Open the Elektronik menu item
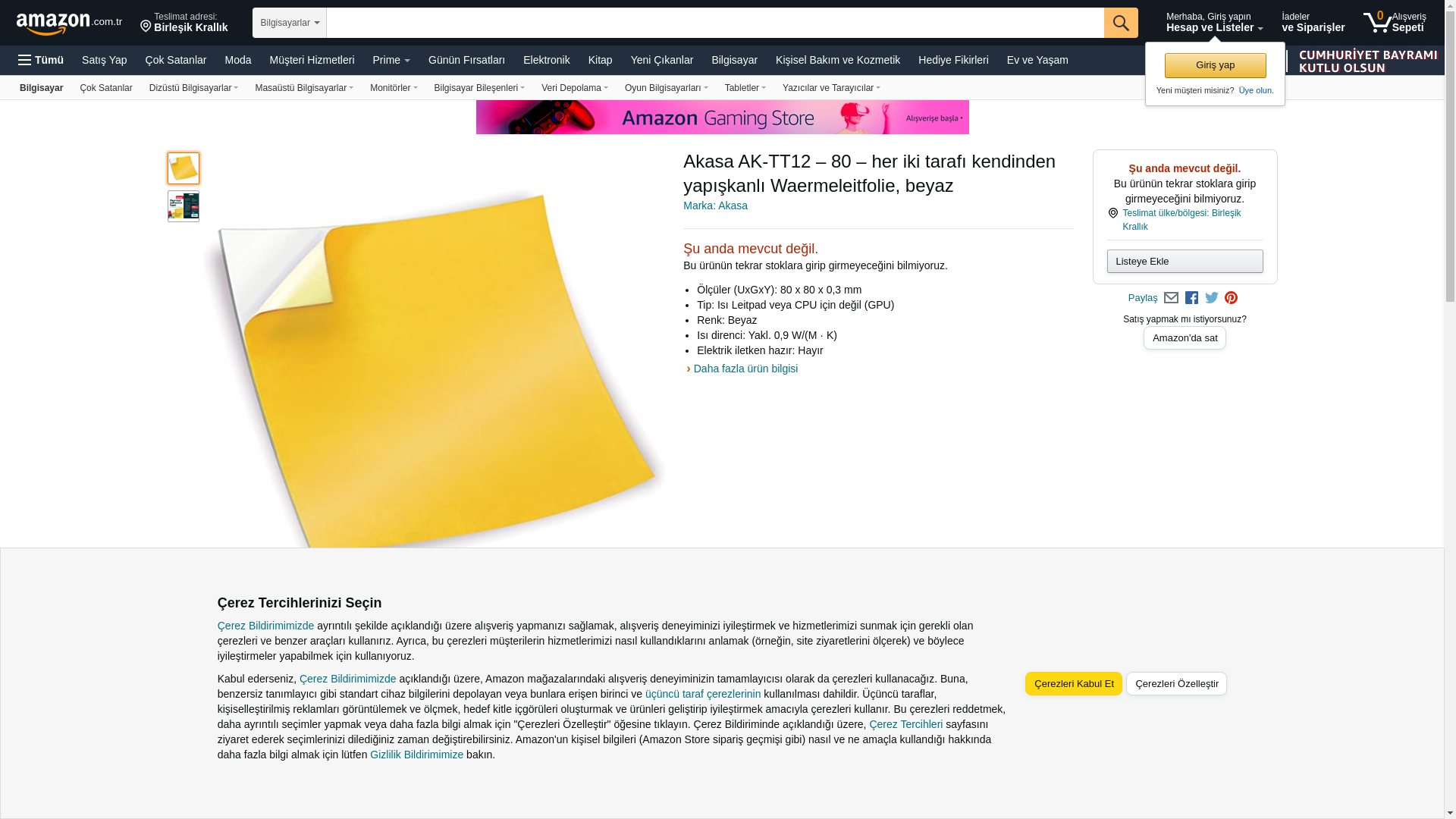 (547, 60)
